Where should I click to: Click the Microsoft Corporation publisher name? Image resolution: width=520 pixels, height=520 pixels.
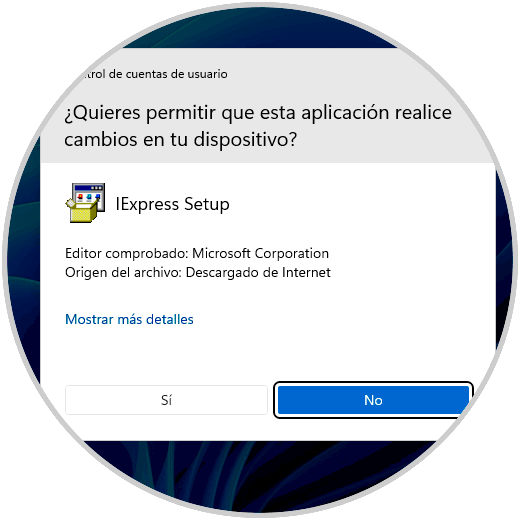click(261, 254)
